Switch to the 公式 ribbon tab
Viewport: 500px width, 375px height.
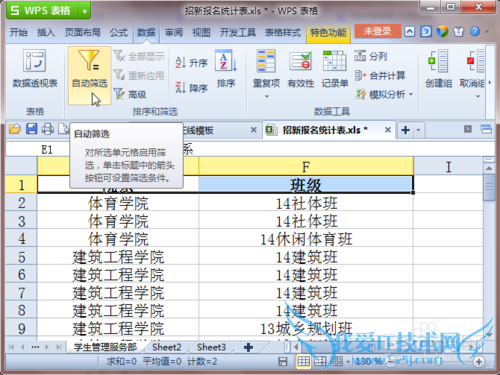119,32
